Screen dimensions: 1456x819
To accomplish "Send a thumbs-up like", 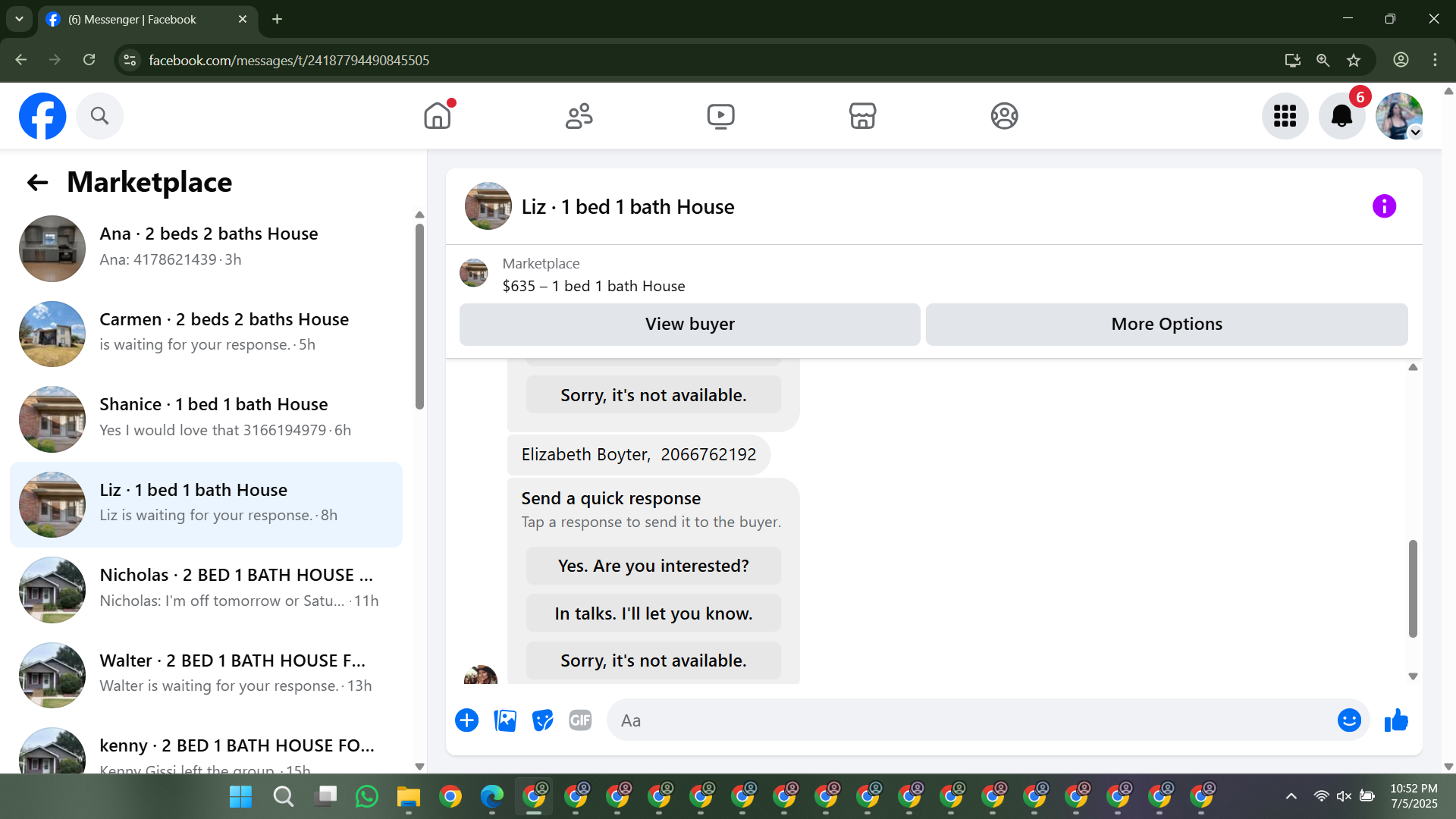I will 1396,720.
